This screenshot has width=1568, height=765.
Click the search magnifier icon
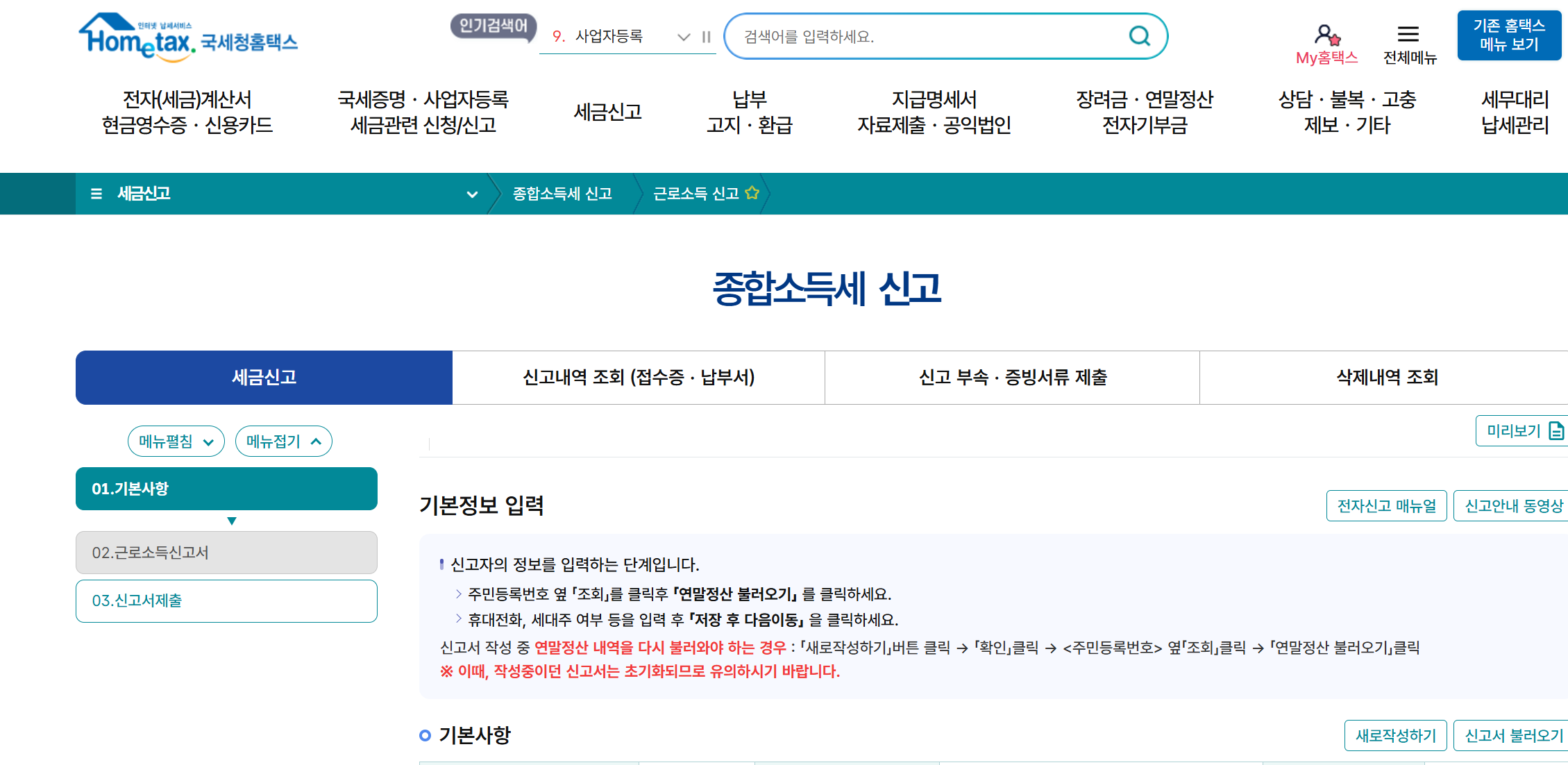(1139, 35)
